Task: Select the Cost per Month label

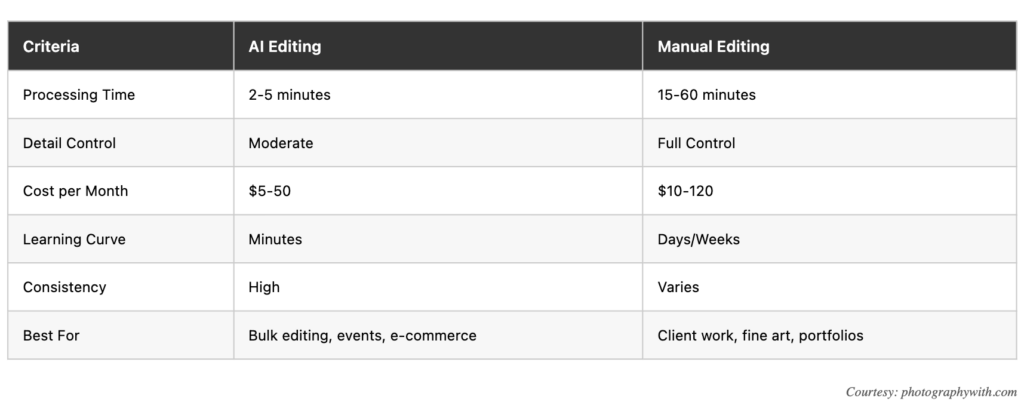Action: [75, 191]
